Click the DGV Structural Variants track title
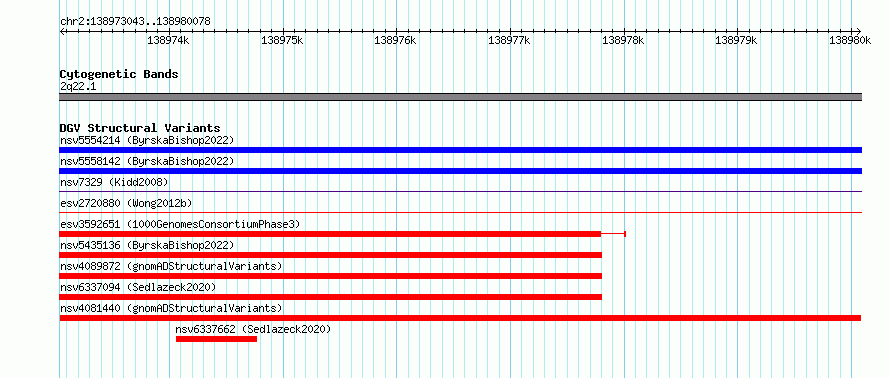890x378 pixels. (140, 128)
